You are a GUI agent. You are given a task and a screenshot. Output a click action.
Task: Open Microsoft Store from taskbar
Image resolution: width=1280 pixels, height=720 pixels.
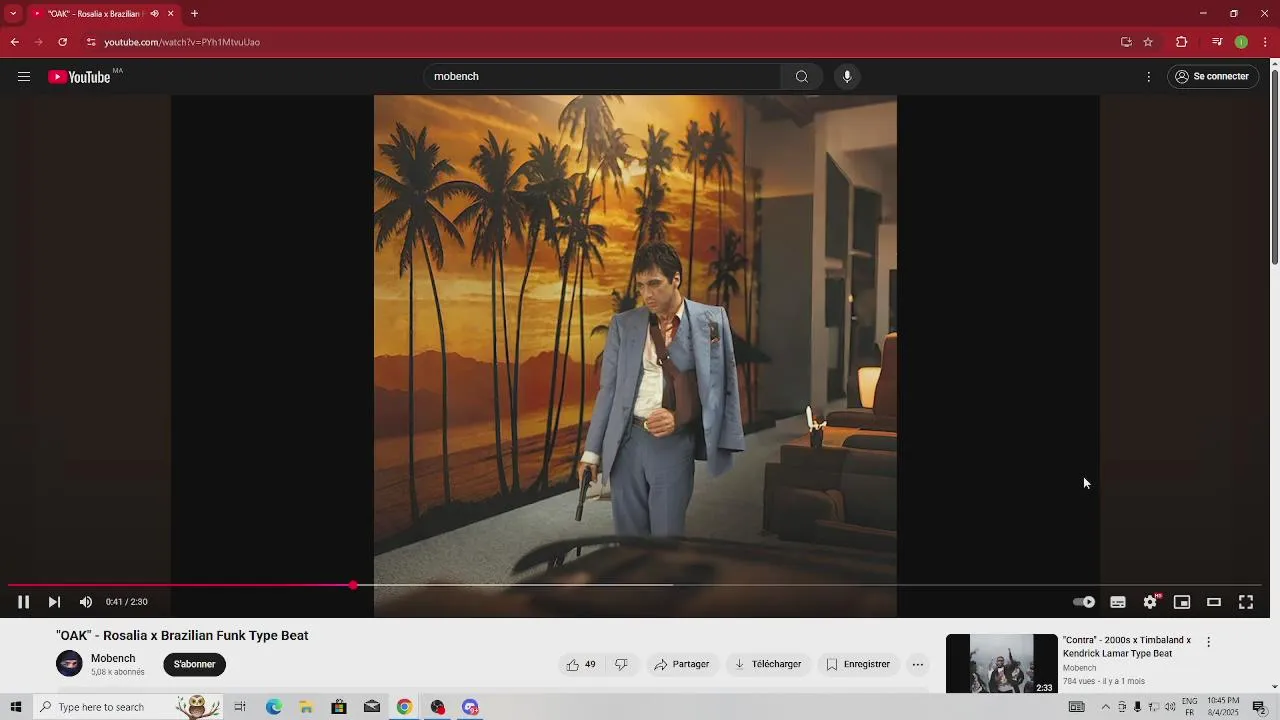pos(339,707)
